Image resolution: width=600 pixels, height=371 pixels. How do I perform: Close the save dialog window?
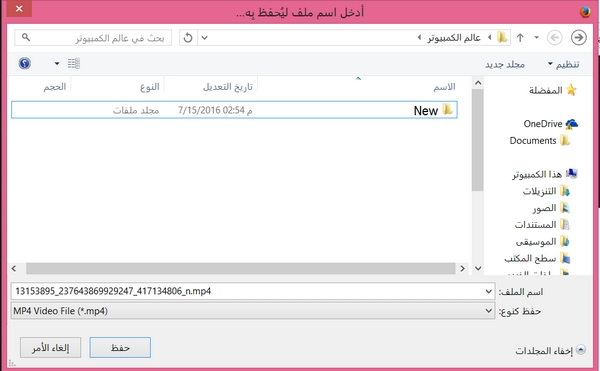pyautogui.click(x=19, y=9)
